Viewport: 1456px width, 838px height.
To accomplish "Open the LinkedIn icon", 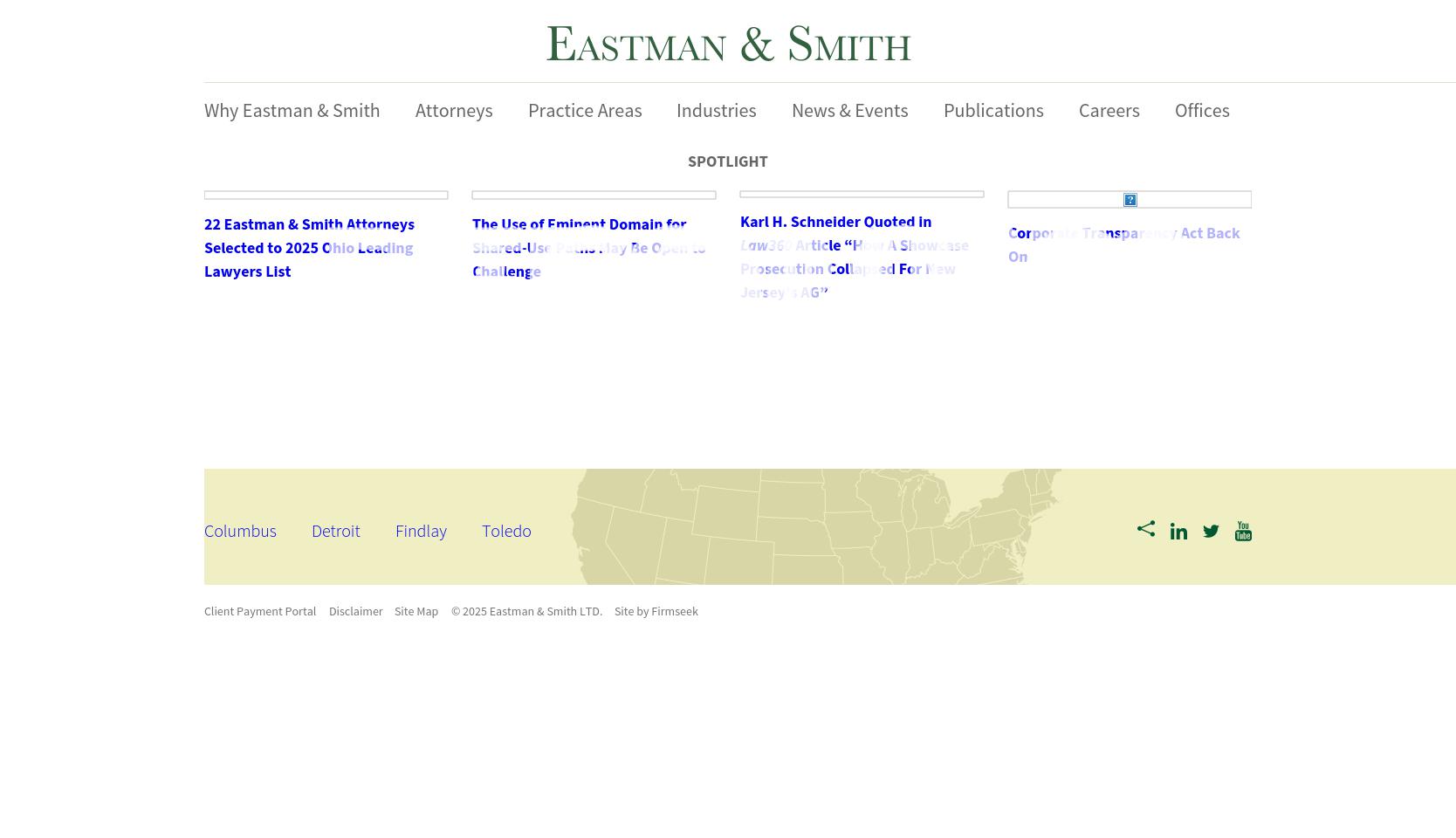I will 1178,532.
